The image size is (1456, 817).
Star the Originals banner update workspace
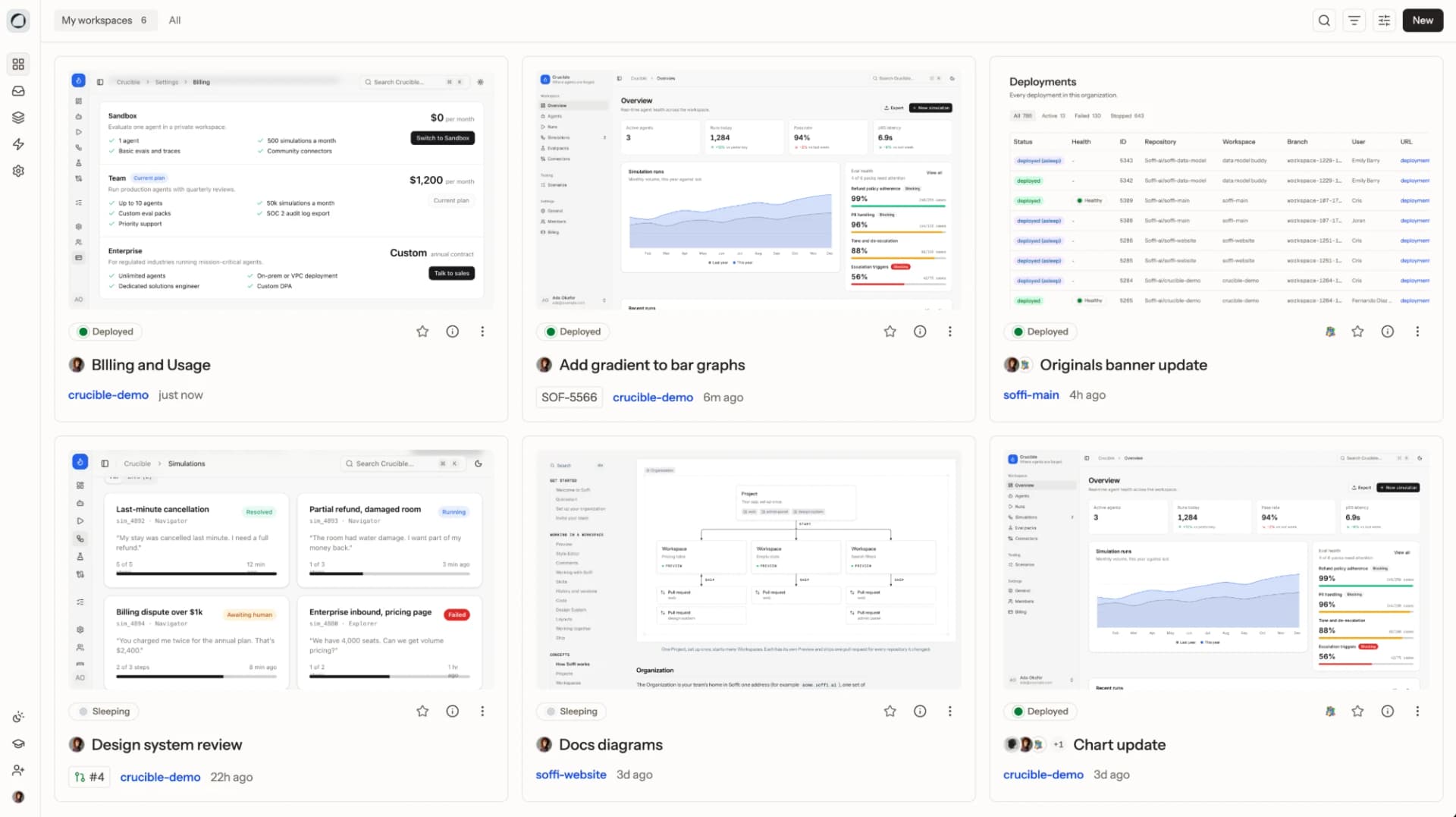(1357, 332)
